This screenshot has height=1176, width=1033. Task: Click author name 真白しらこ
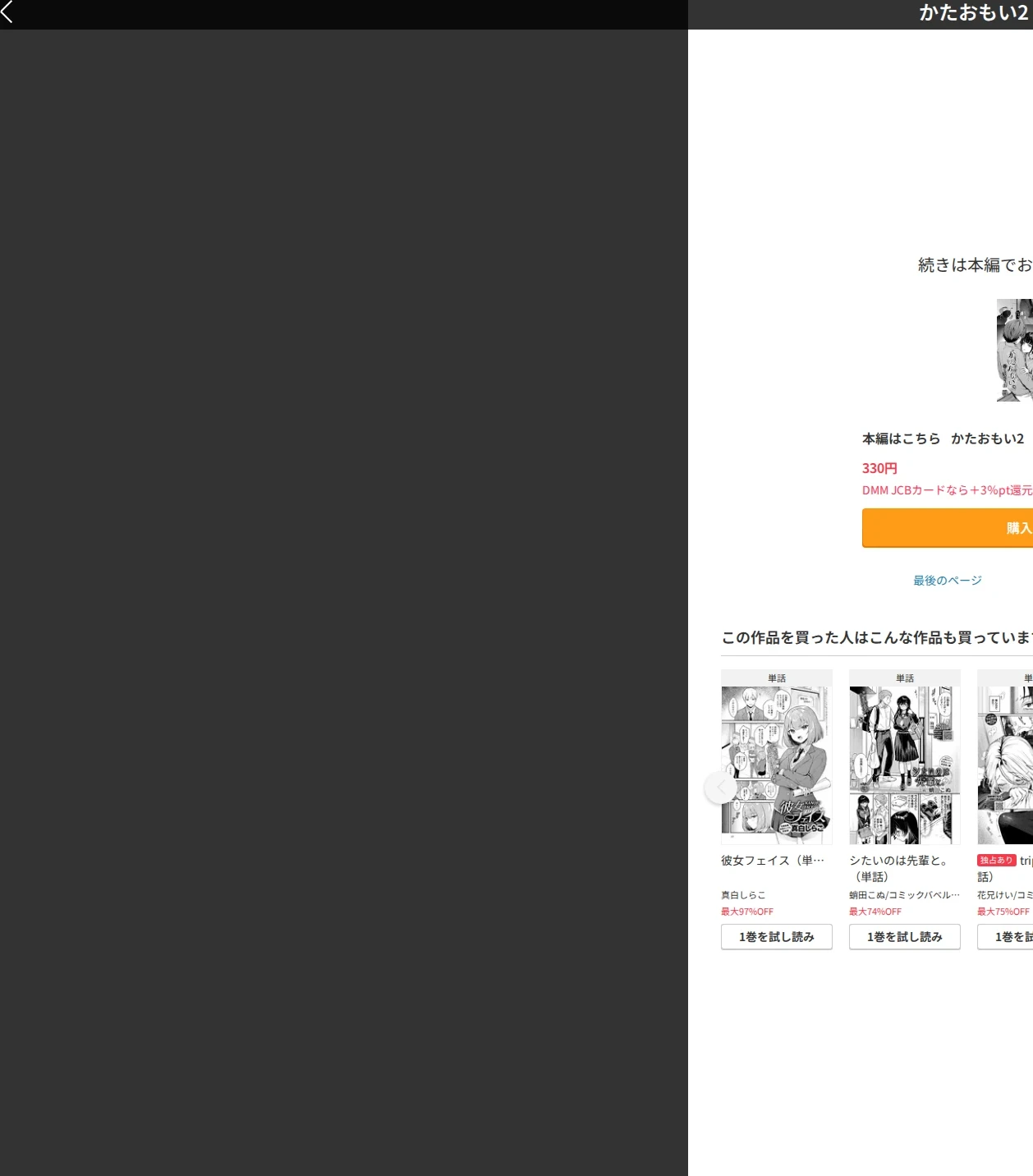[743, 894]
